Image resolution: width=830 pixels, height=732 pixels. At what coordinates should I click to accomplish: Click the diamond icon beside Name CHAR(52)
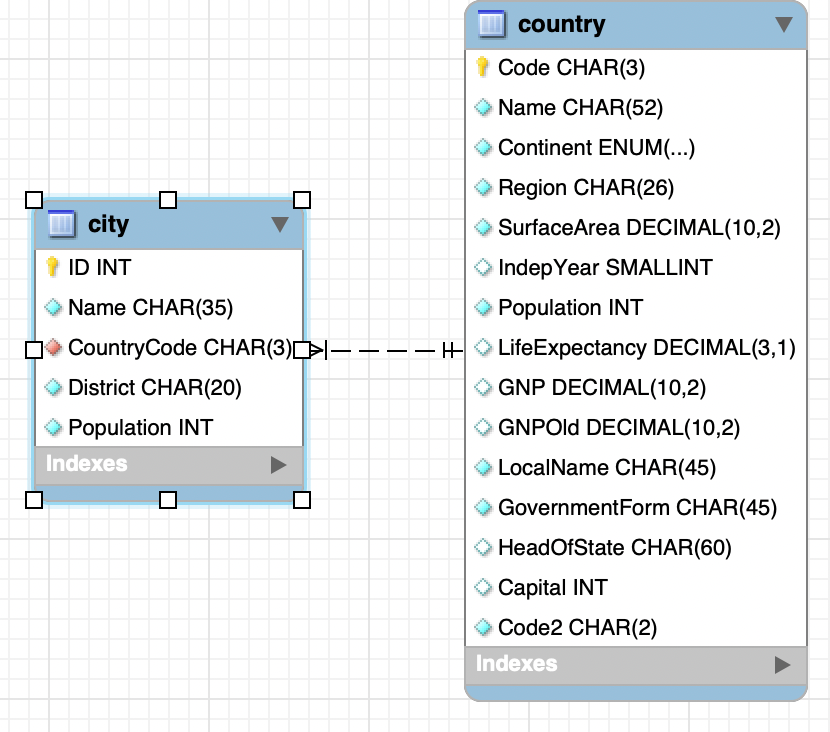click(483, 107)
